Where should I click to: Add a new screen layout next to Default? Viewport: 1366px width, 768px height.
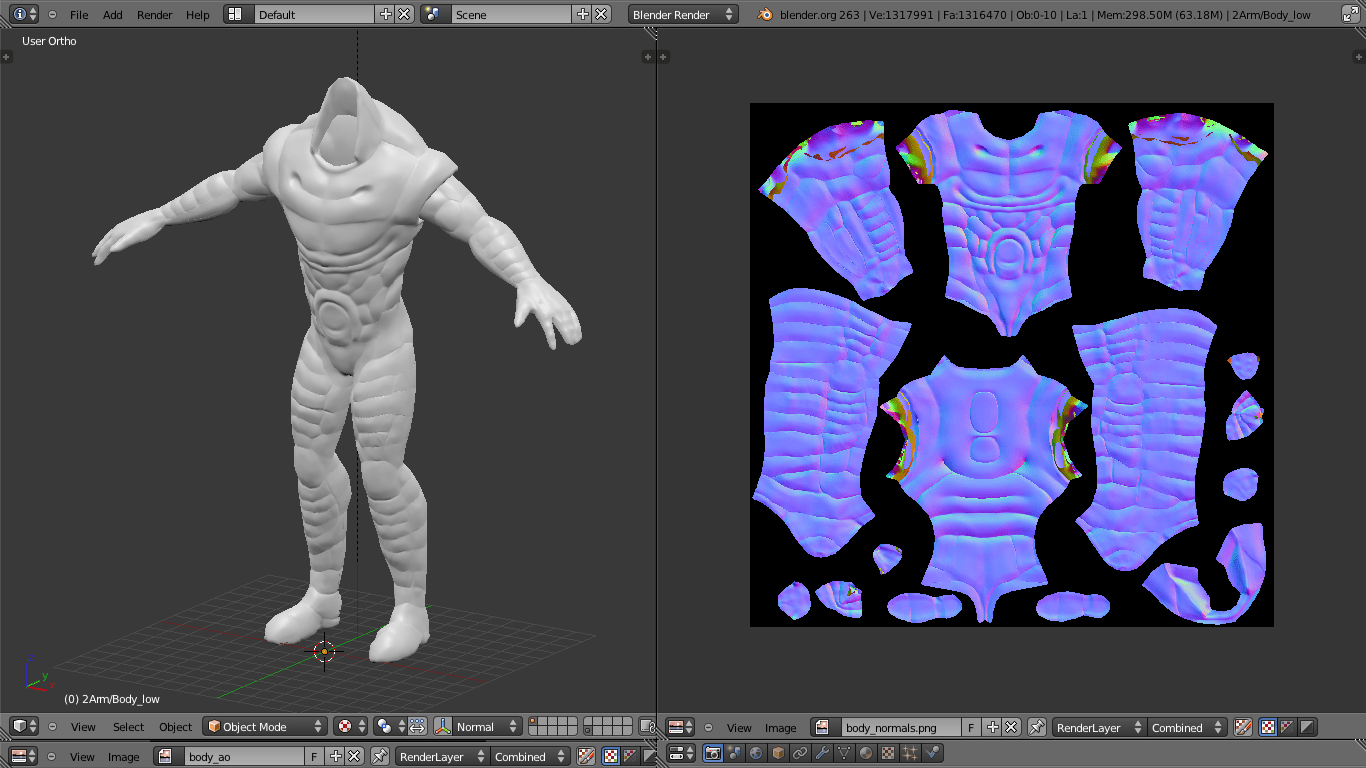pyautogui.click(x=386, y=15)
